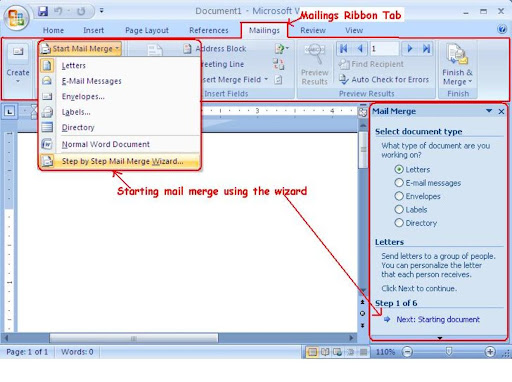Click the Office button orb

coord(16,18)
